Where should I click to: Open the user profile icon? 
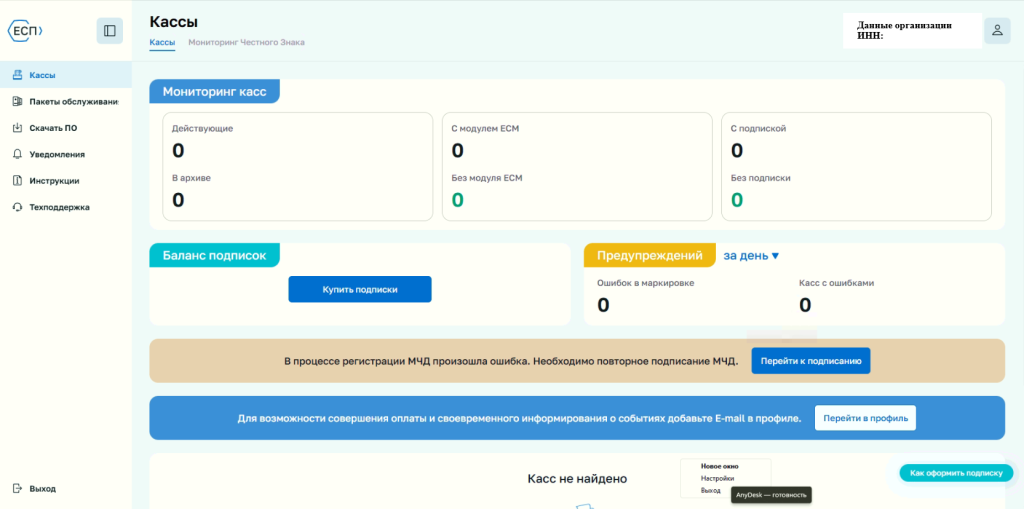pos(997,30)
